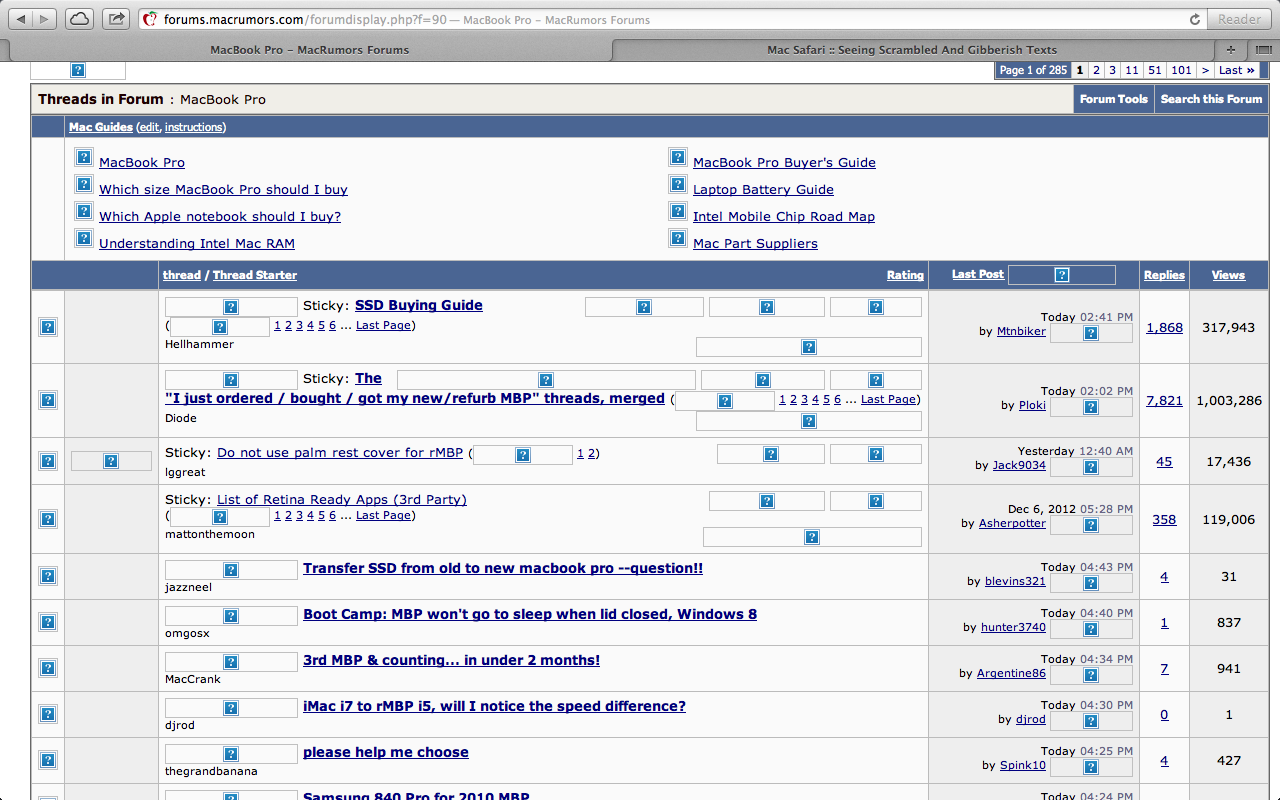The height and width of the screenshot is (800, 1280).
Task: Jump to page 51 of threads
Action: 1155,70
